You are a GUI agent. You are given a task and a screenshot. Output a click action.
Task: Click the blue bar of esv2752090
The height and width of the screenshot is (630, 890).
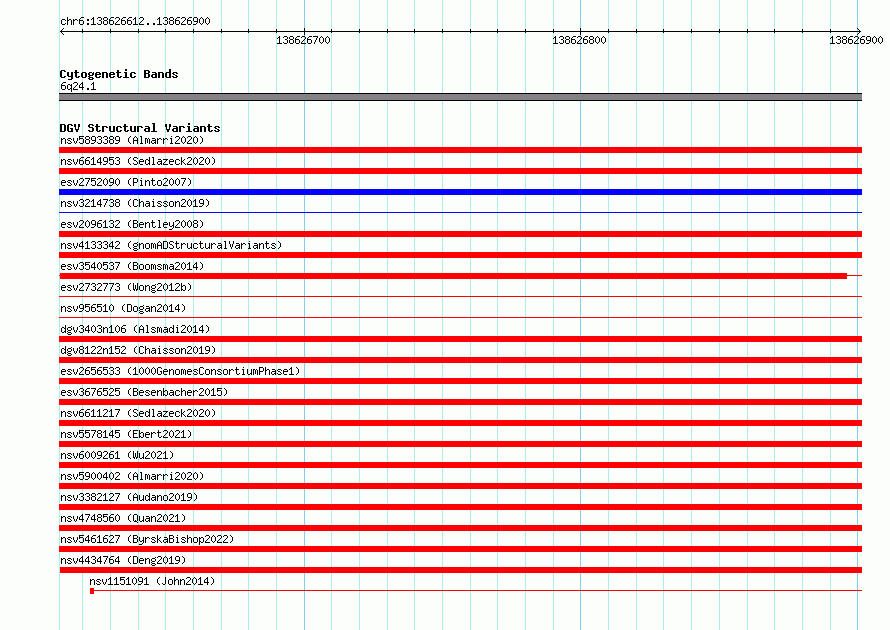coord(460,192)
